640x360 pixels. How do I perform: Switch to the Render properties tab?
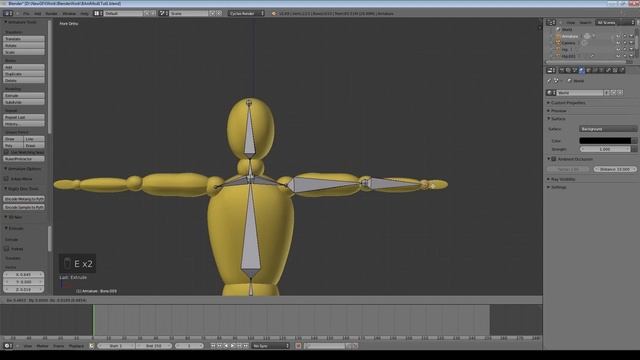[562, 70]
